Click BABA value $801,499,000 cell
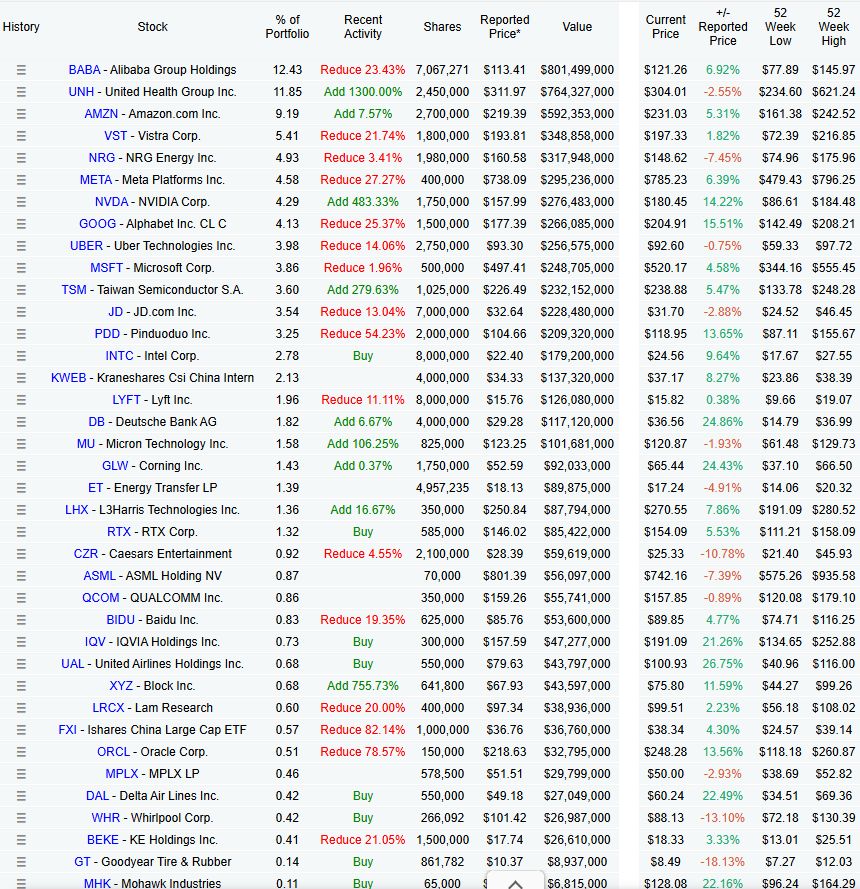 pos(577,70)
